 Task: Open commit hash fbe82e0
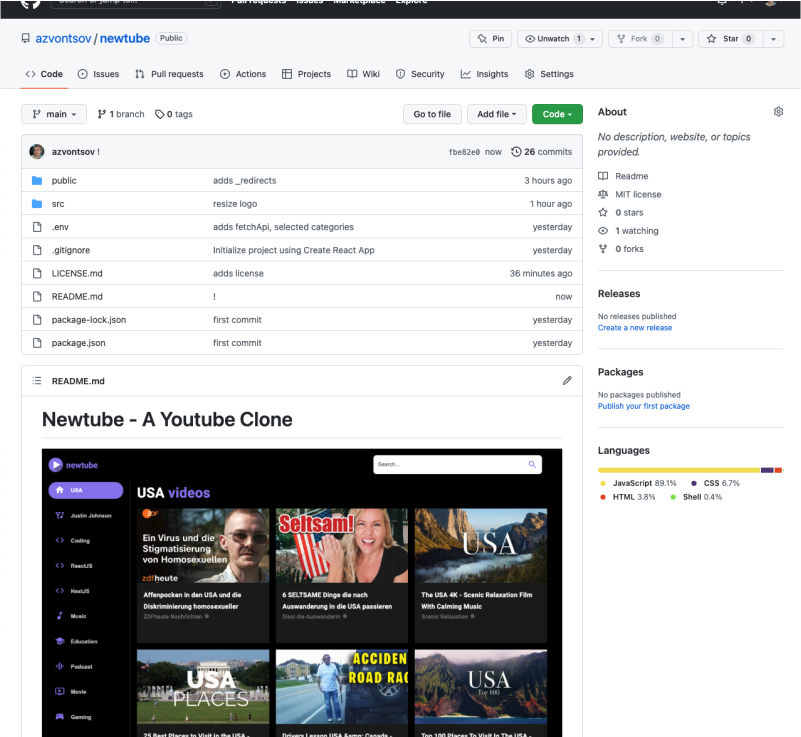point(464,152)
